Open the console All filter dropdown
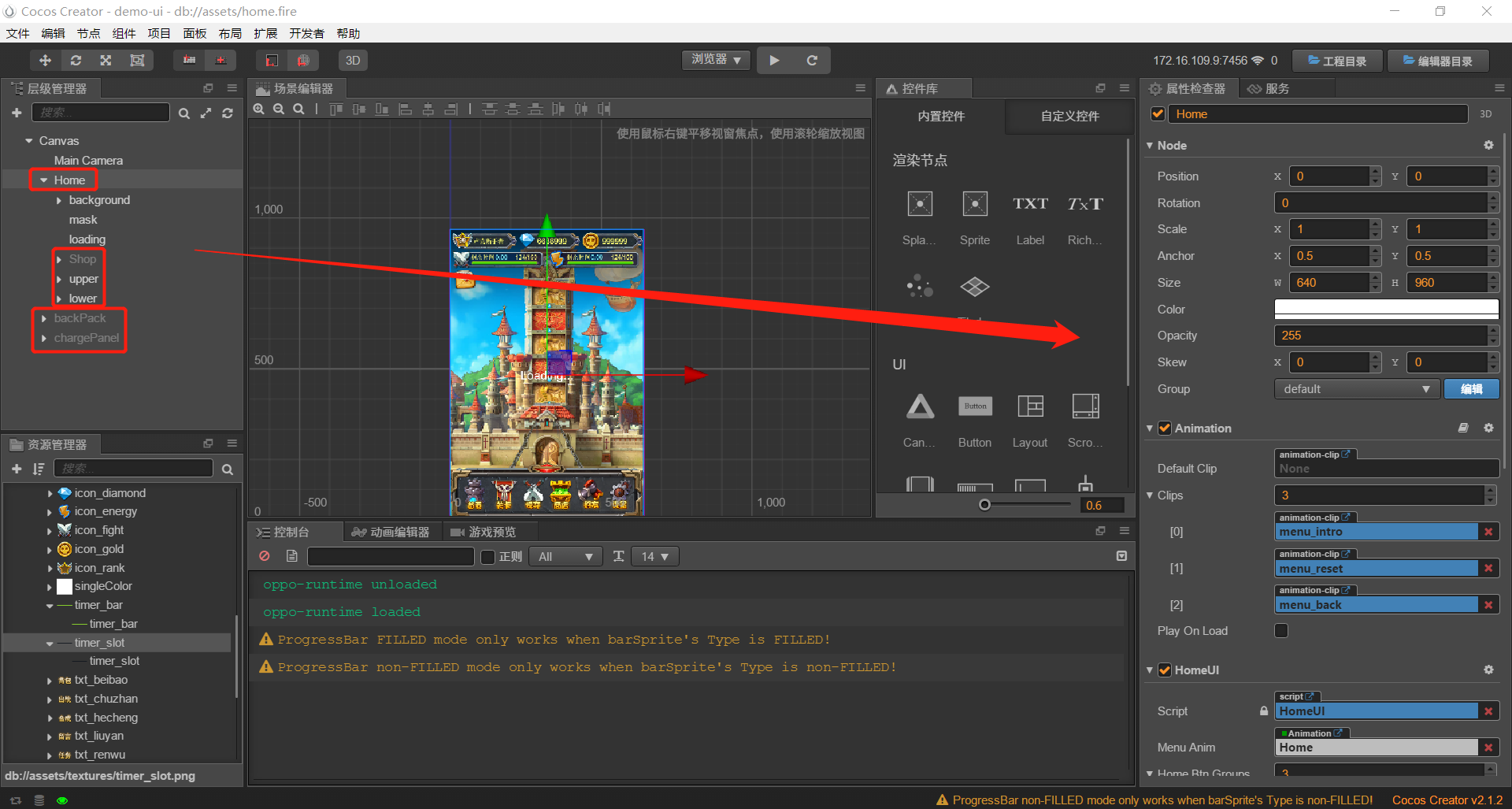The image size is (1512, 809). (x=565, y=557)
